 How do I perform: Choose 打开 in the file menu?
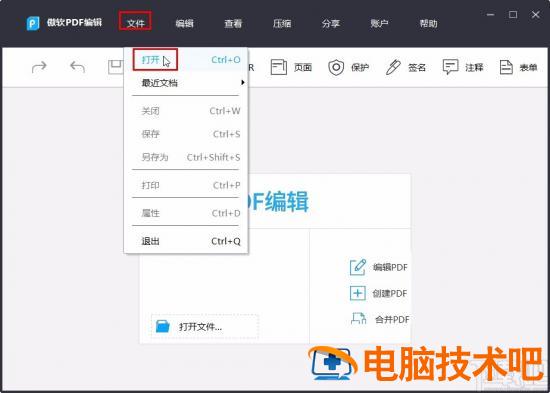186,60
